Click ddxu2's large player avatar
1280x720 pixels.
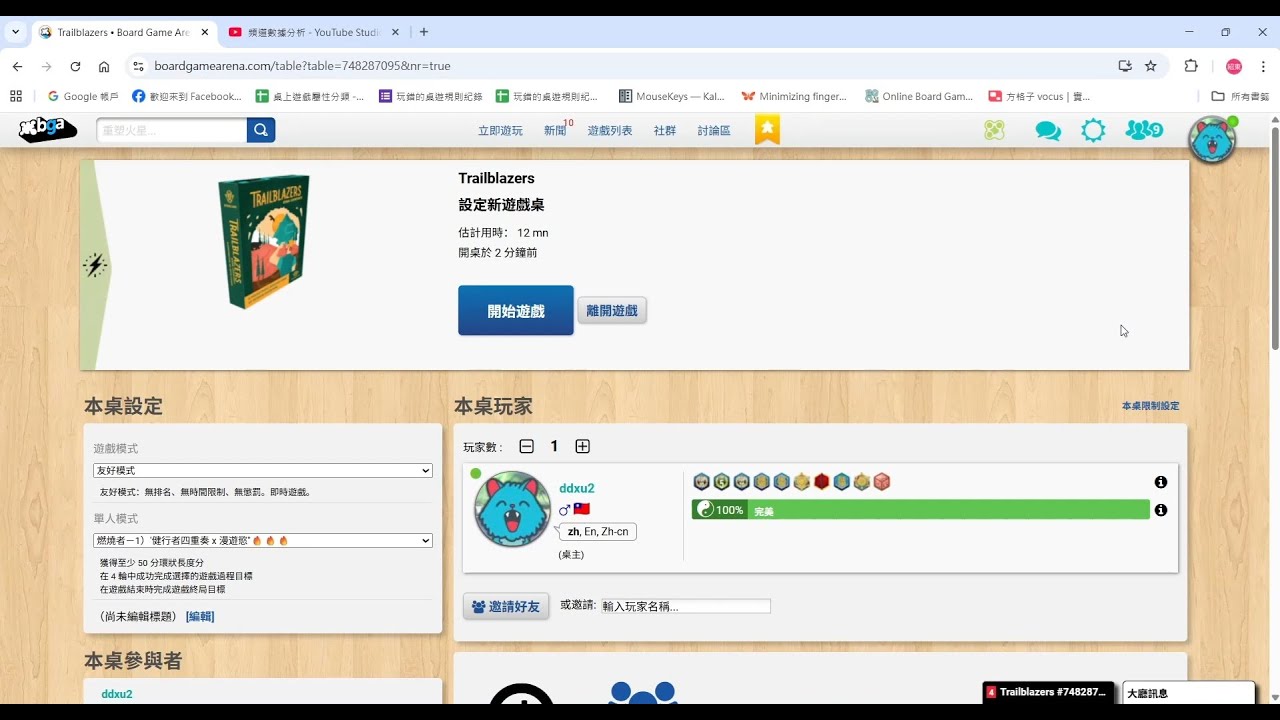tap(512, 509)
